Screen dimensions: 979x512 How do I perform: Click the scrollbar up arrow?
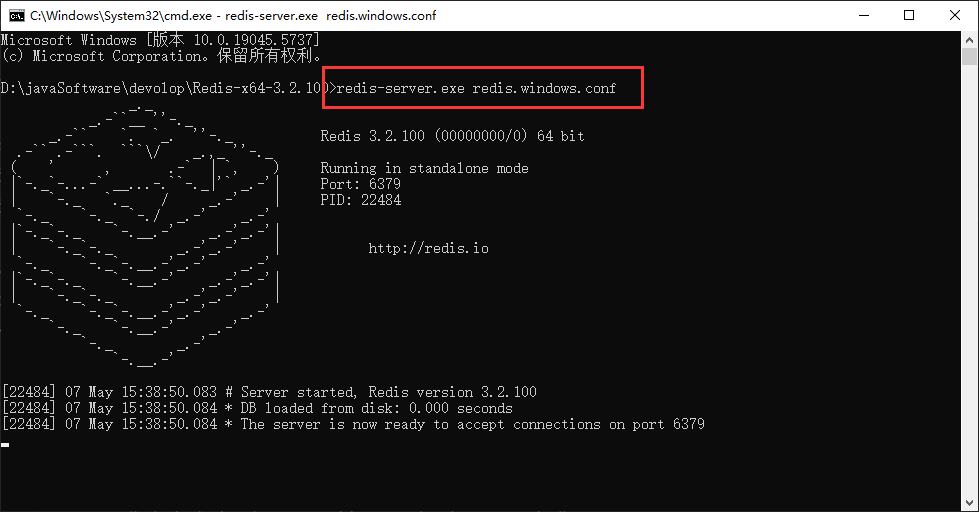tap(969, 40)
